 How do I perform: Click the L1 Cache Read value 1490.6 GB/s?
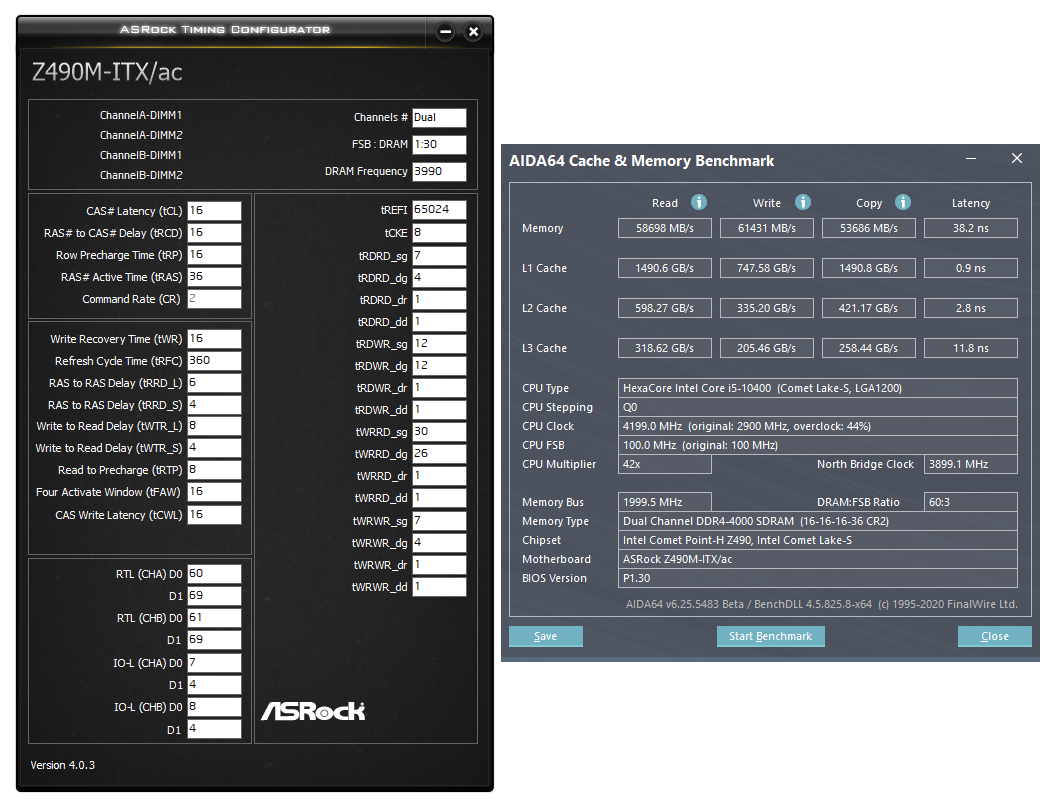tap(665, 268)
